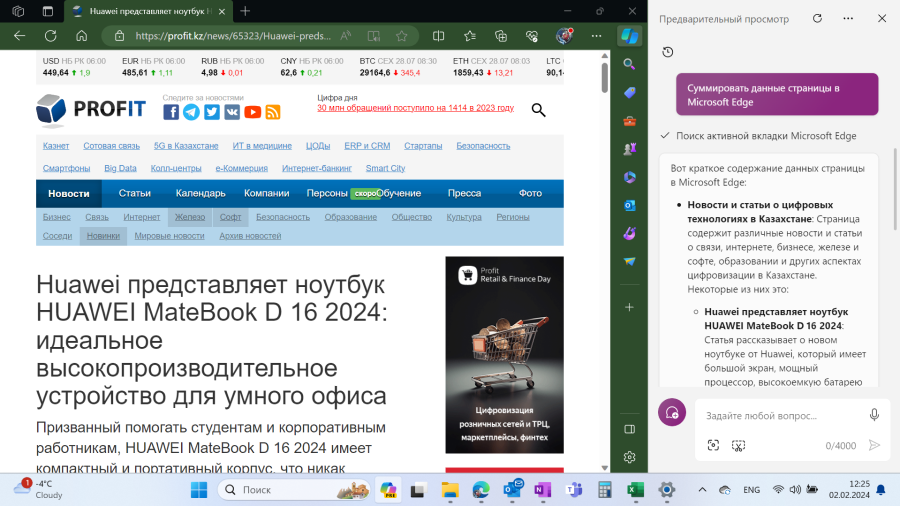Screen dimensions: 900x506
Task: Open collections icon in toolbar
Action: pos(501,36)
